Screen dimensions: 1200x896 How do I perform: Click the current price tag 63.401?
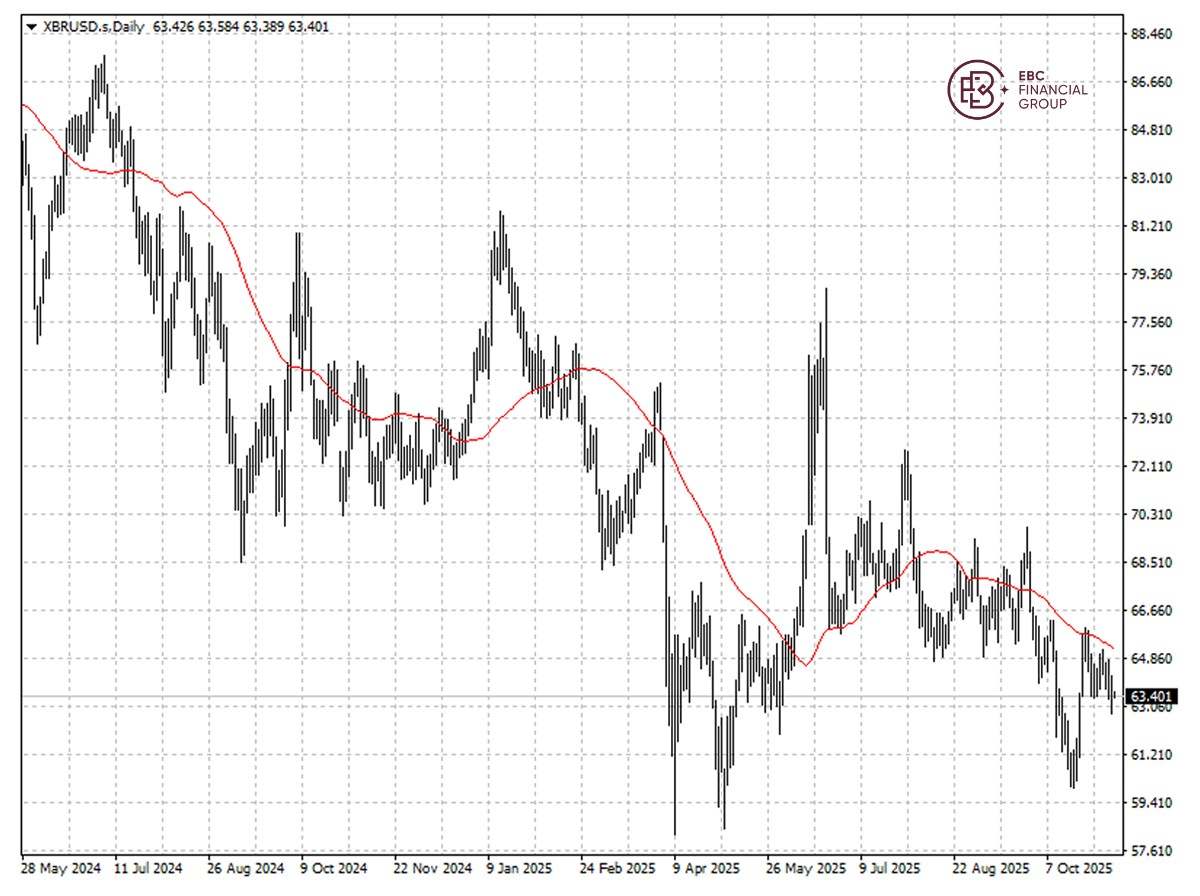[x=1150, y=694]
